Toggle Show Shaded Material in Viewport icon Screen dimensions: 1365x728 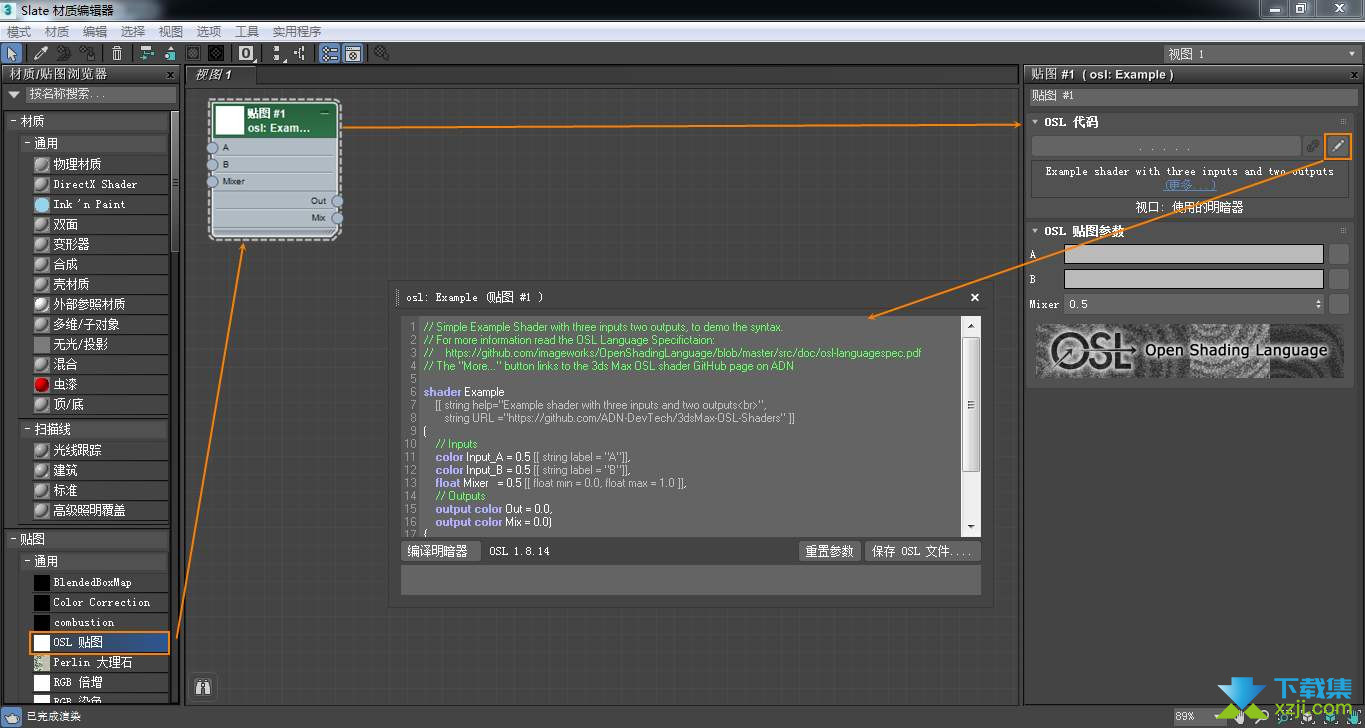coord(193,53)
